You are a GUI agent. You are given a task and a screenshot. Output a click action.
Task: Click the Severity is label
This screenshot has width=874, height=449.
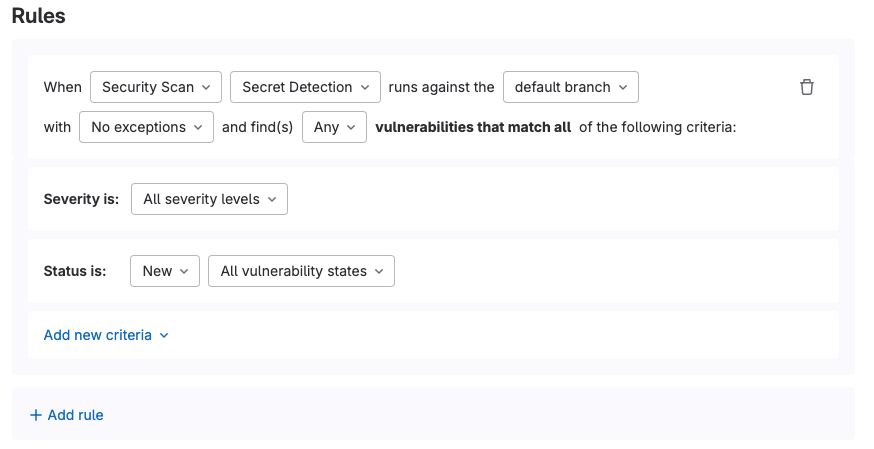click(x=81, y=199)
